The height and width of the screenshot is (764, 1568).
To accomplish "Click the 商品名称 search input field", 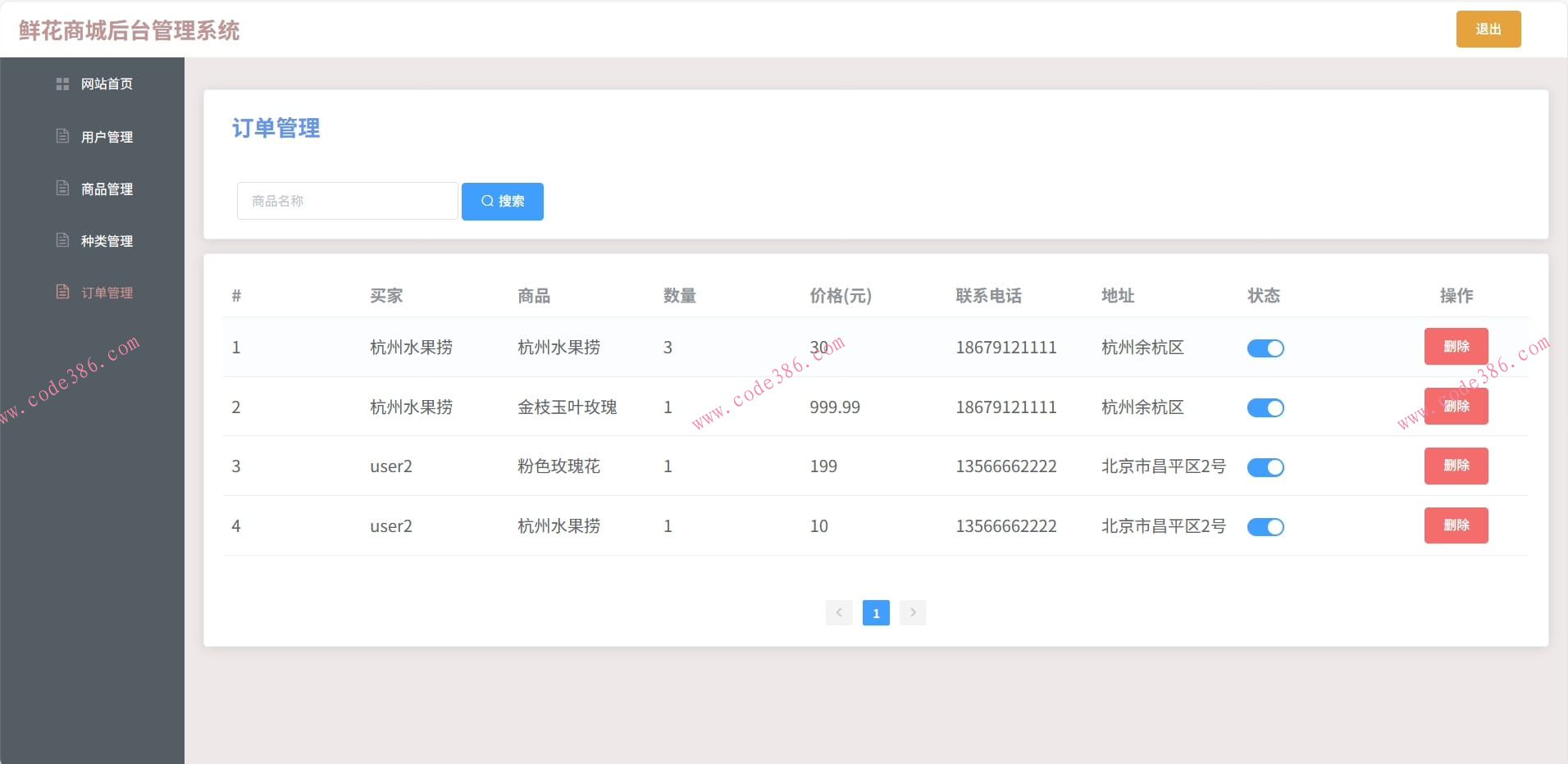I will pos(346,201).
